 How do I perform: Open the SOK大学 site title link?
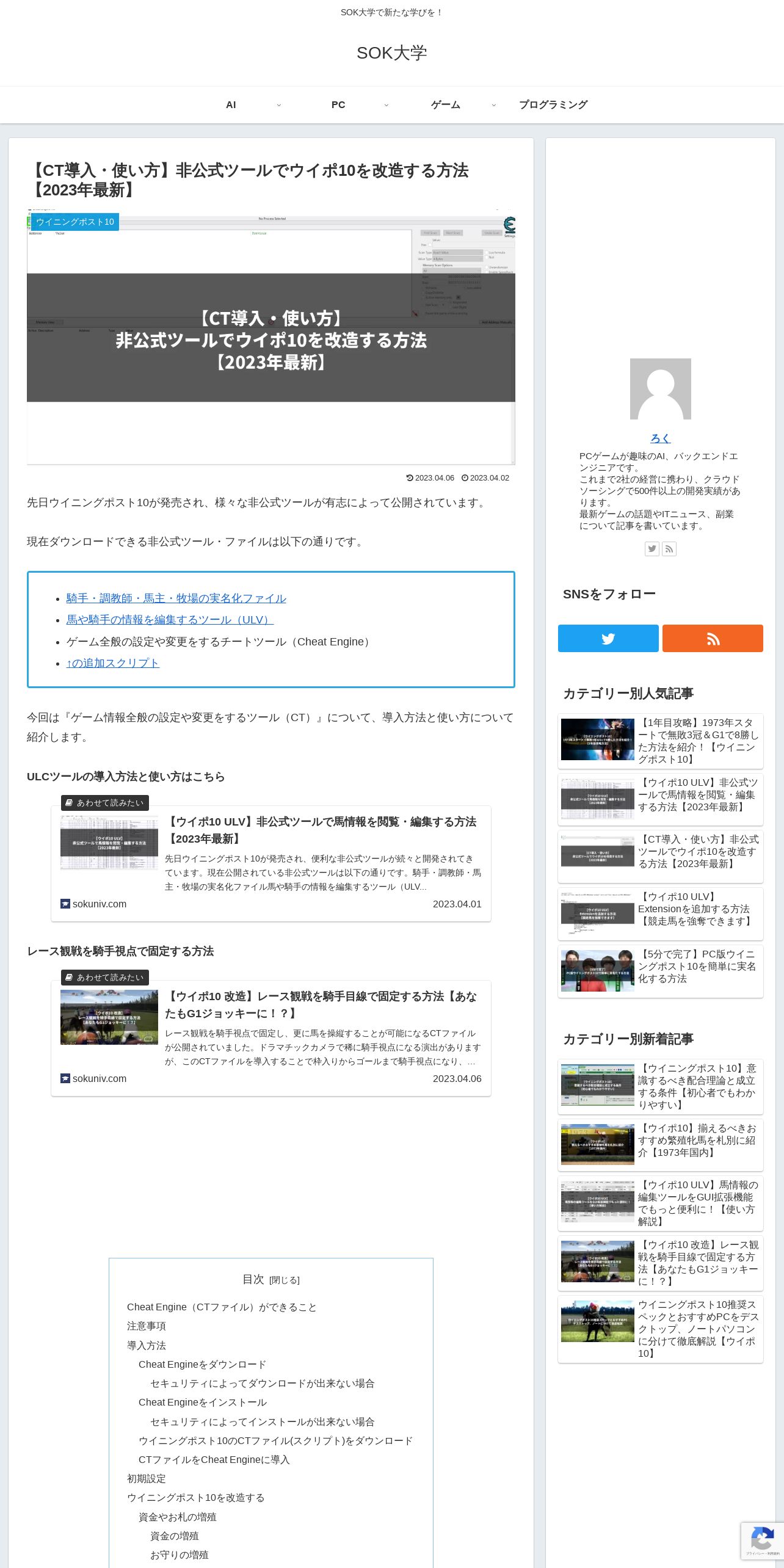(391, 53)
